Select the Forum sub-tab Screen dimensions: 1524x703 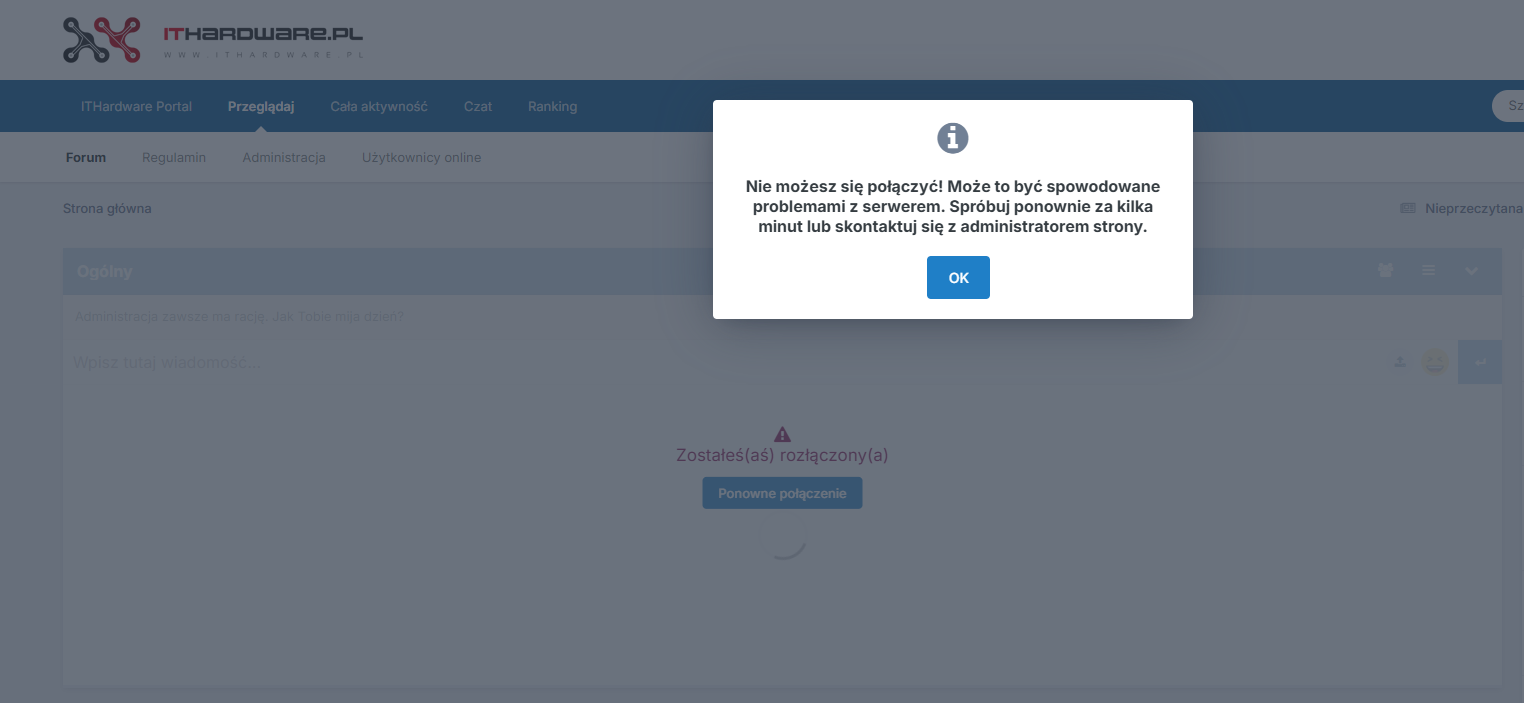[86, 157]
